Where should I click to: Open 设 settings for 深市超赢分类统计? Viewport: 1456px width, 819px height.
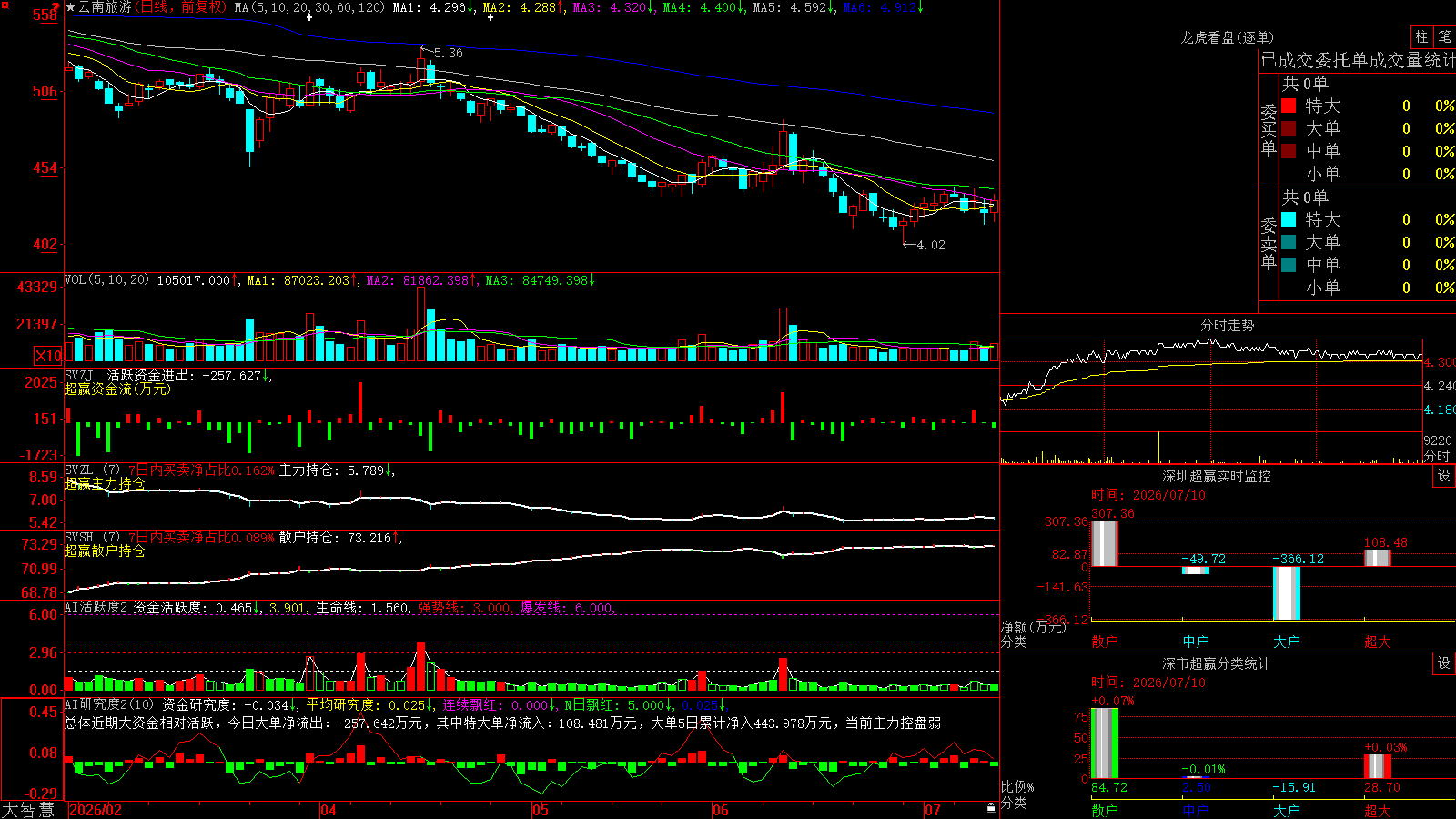point(1444,663)
